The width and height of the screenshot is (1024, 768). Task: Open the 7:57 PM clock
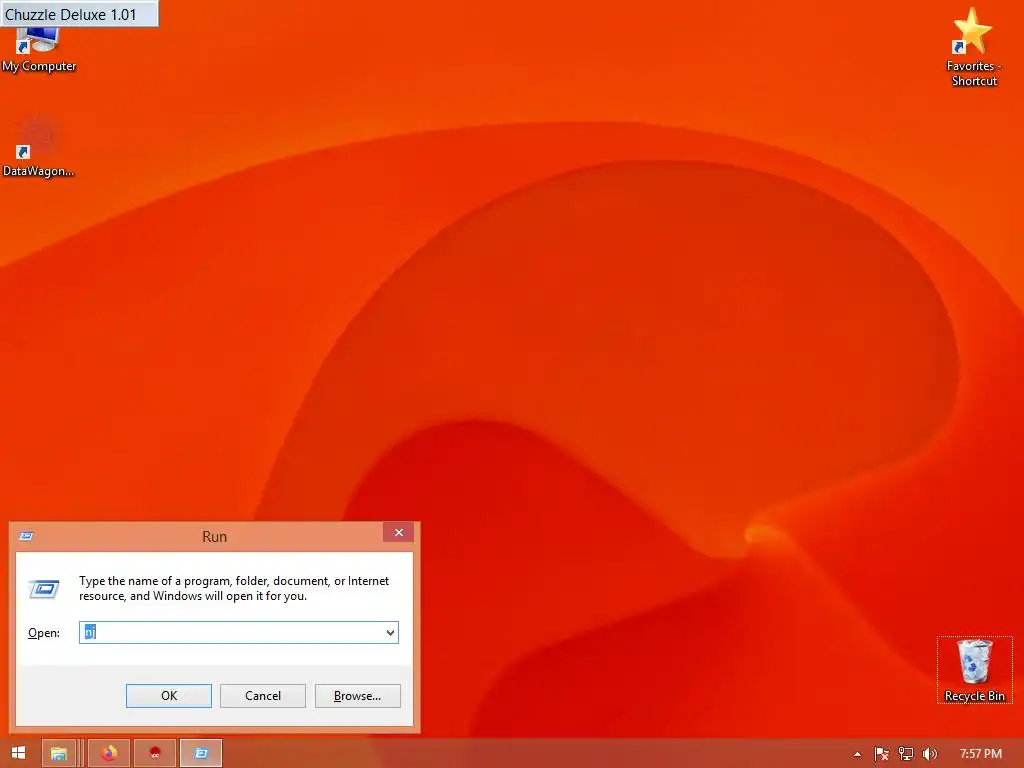[x=980, y=754]
